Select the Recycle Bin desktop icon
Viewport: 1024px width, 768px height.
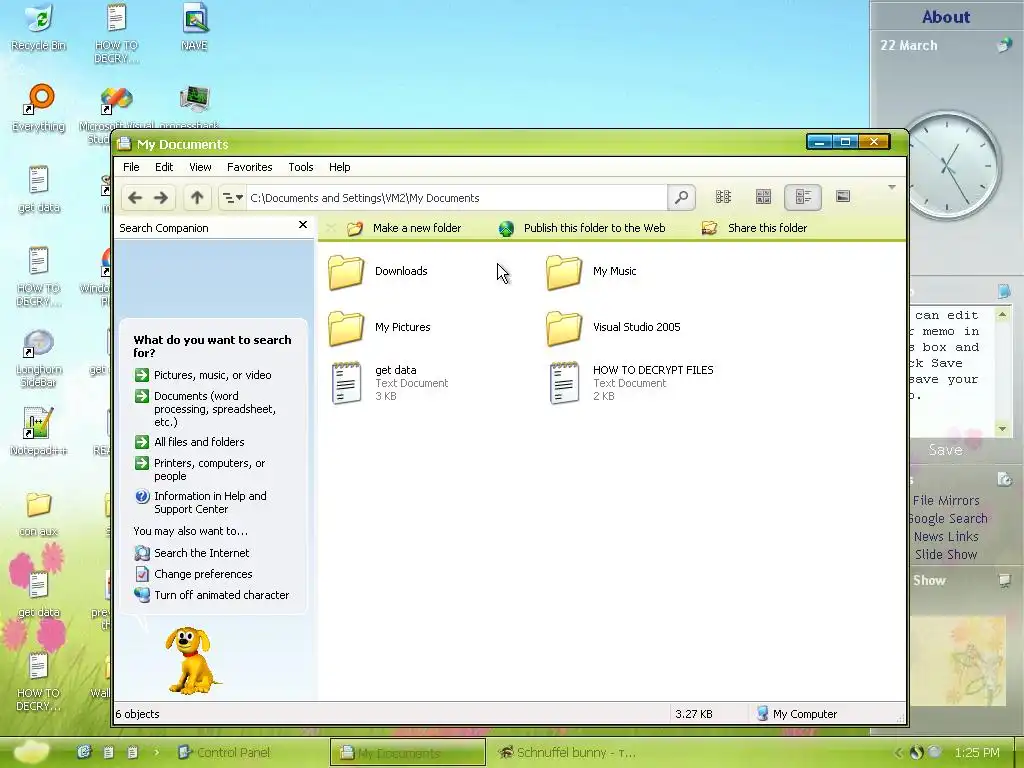pyautogui.click(x=39, y=27)
